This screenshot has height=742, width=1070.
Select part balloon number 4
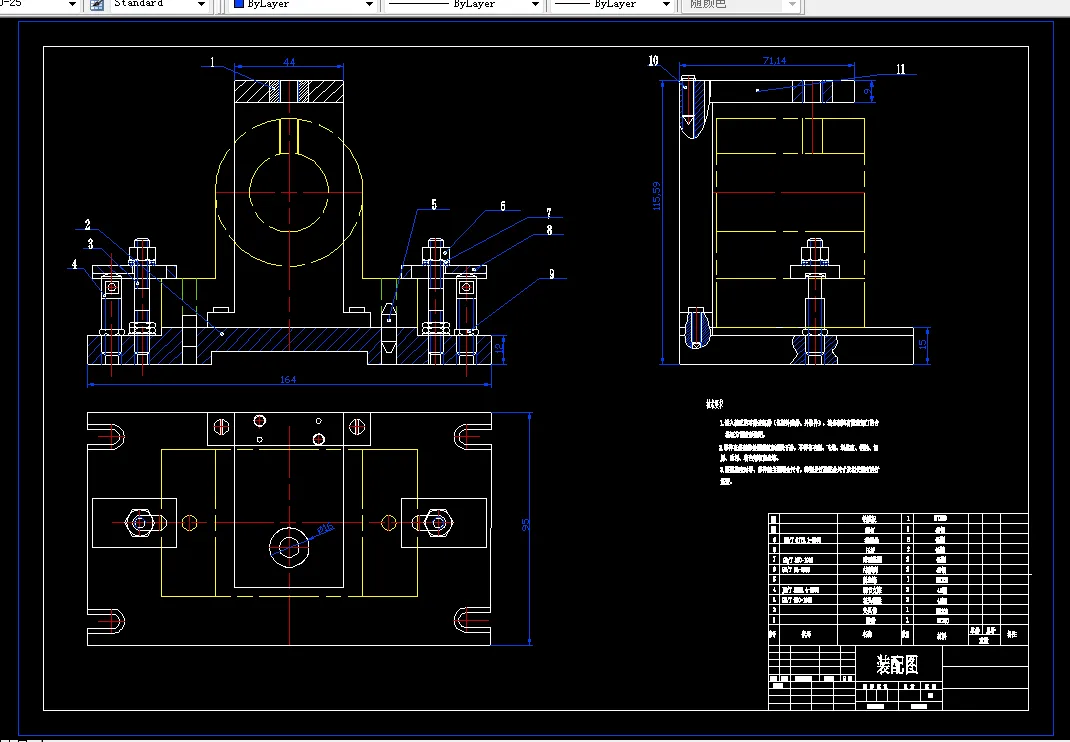point(74,264)
